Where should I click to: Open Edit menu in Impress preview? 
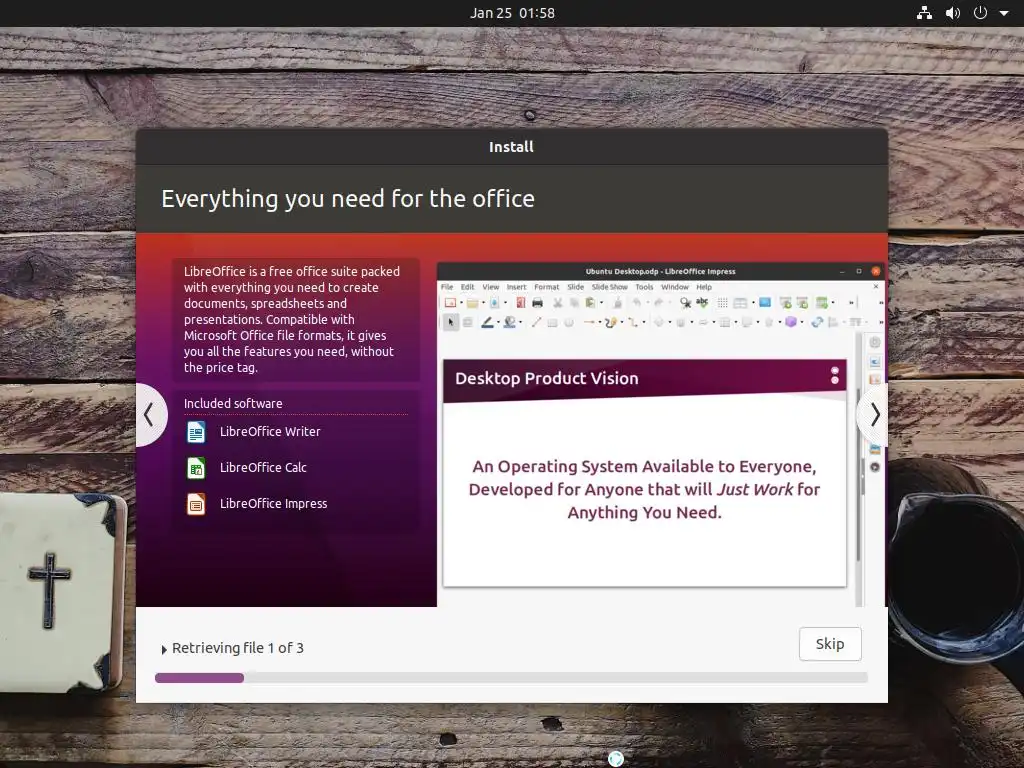tap(468, 287)
